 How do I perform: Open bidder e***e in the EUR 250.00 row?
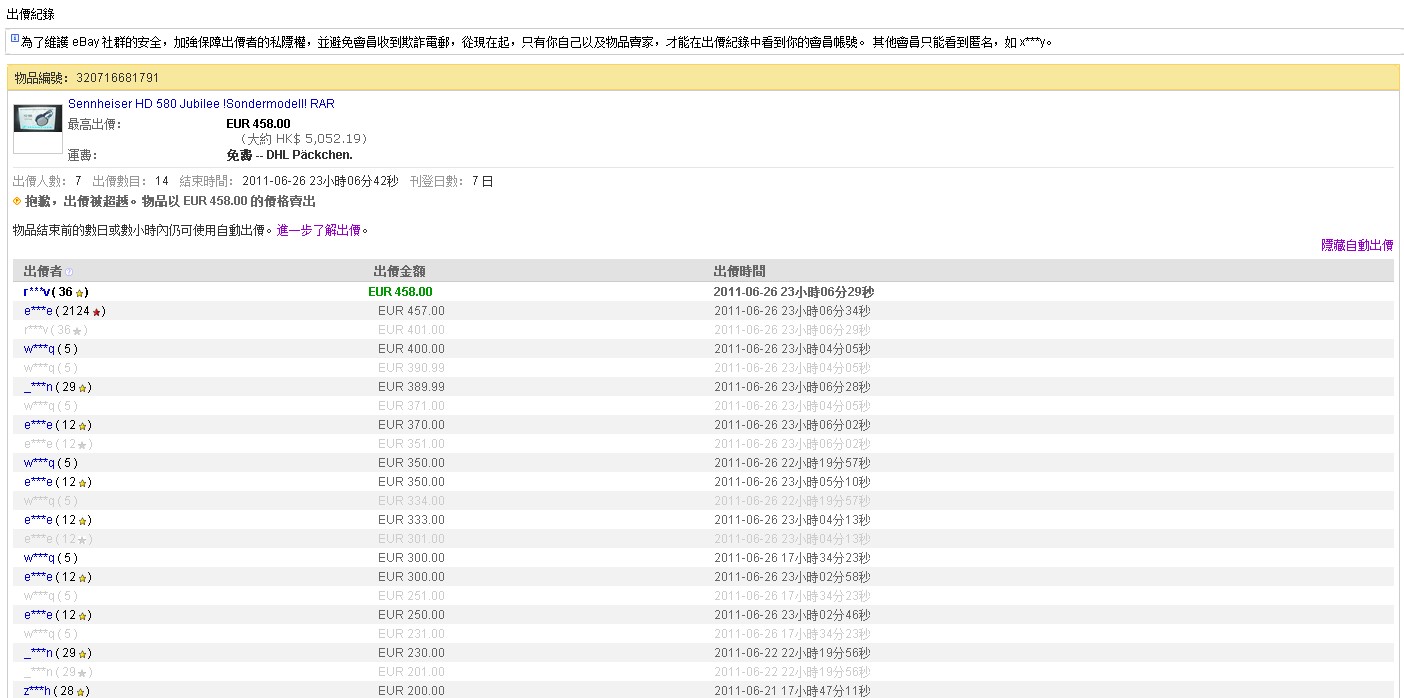[x=38, y=615]
